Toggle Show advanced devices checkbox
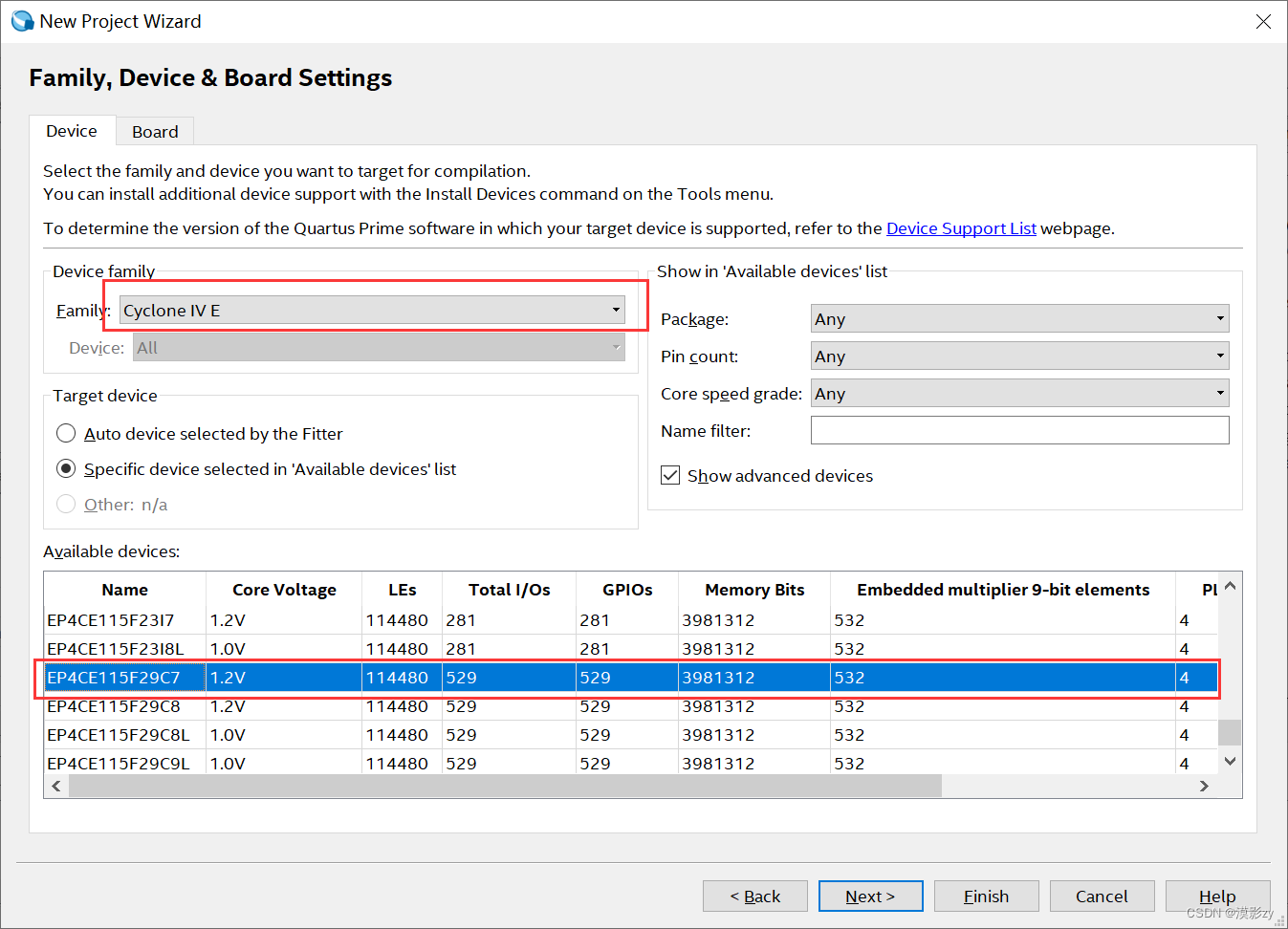This screenshot has width=1288, height=929. pyautogui.click(x=671, y=476)
